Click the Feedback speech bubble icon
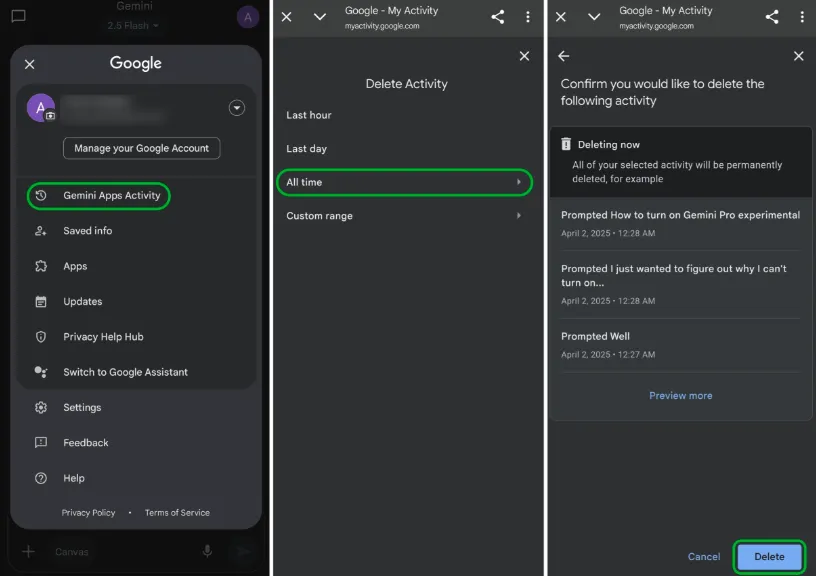Screen dimensions: 816x576 (41, 443)
